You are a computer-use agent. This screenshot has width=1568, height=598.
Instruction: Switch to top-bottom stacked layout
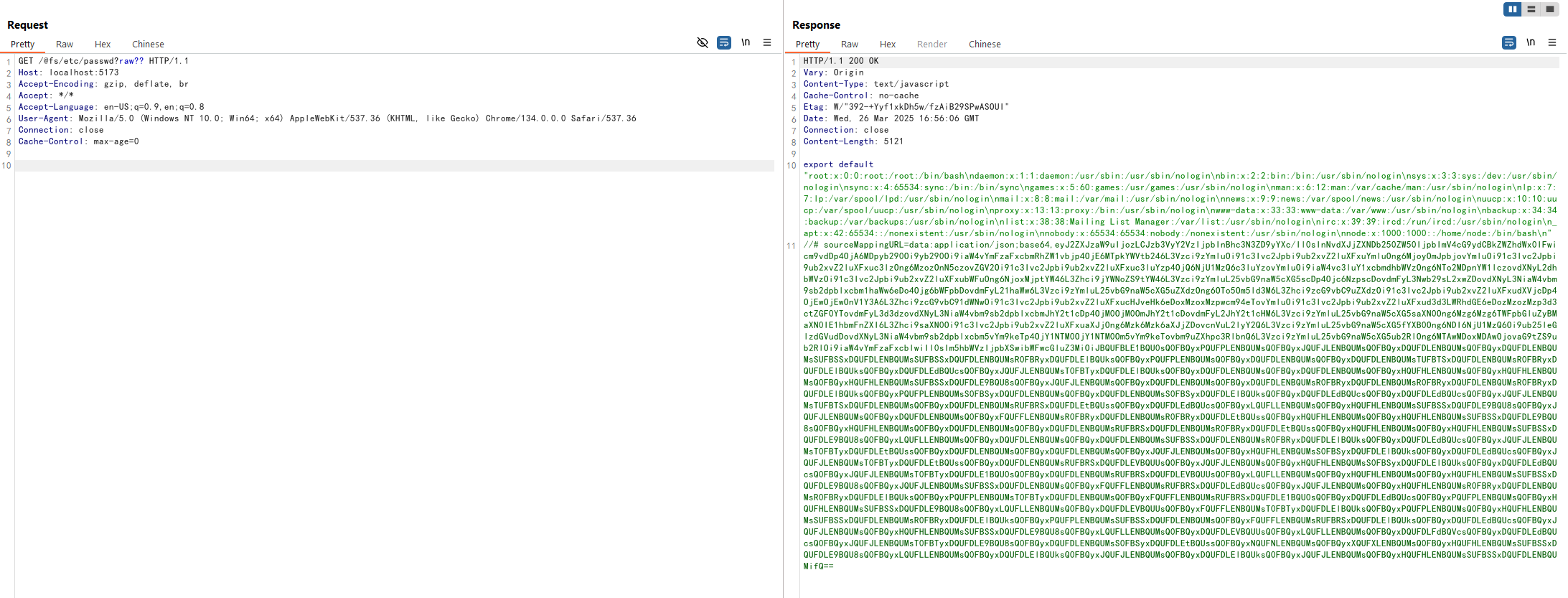pos(1531,9)
